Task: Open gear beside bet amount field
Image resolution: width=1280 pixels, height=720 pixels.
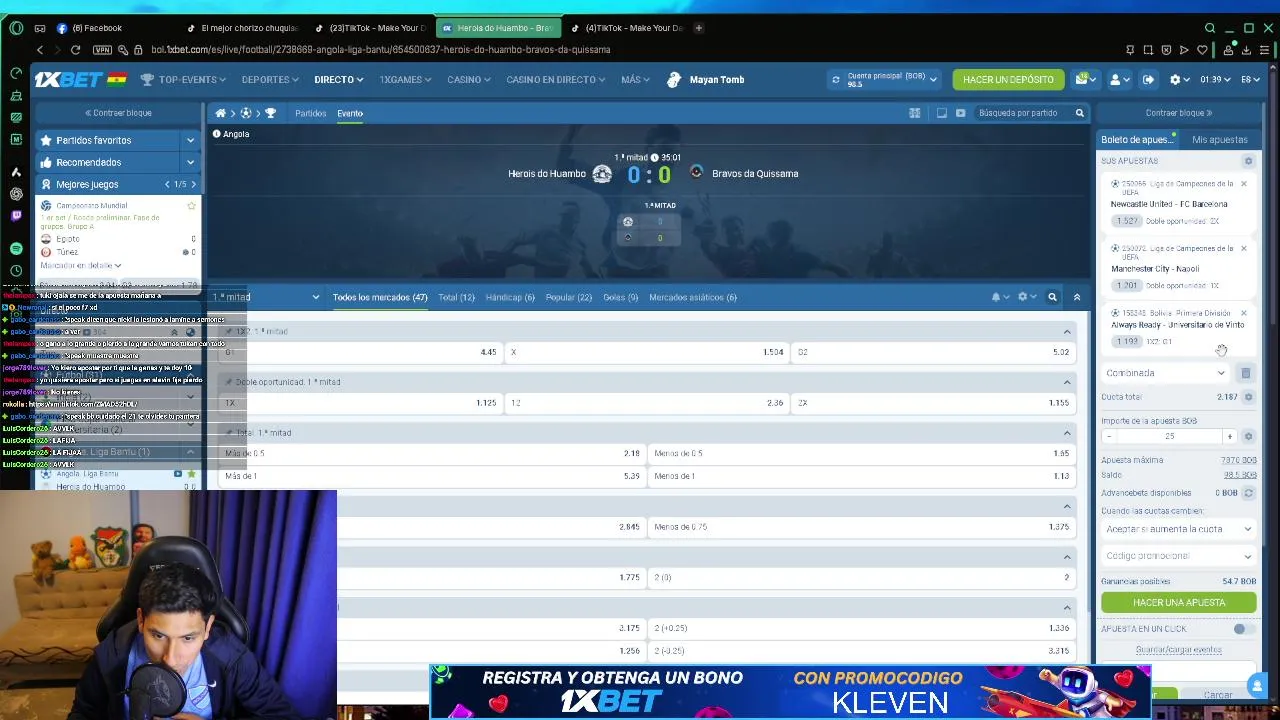Action: [x=1248, y=436]
